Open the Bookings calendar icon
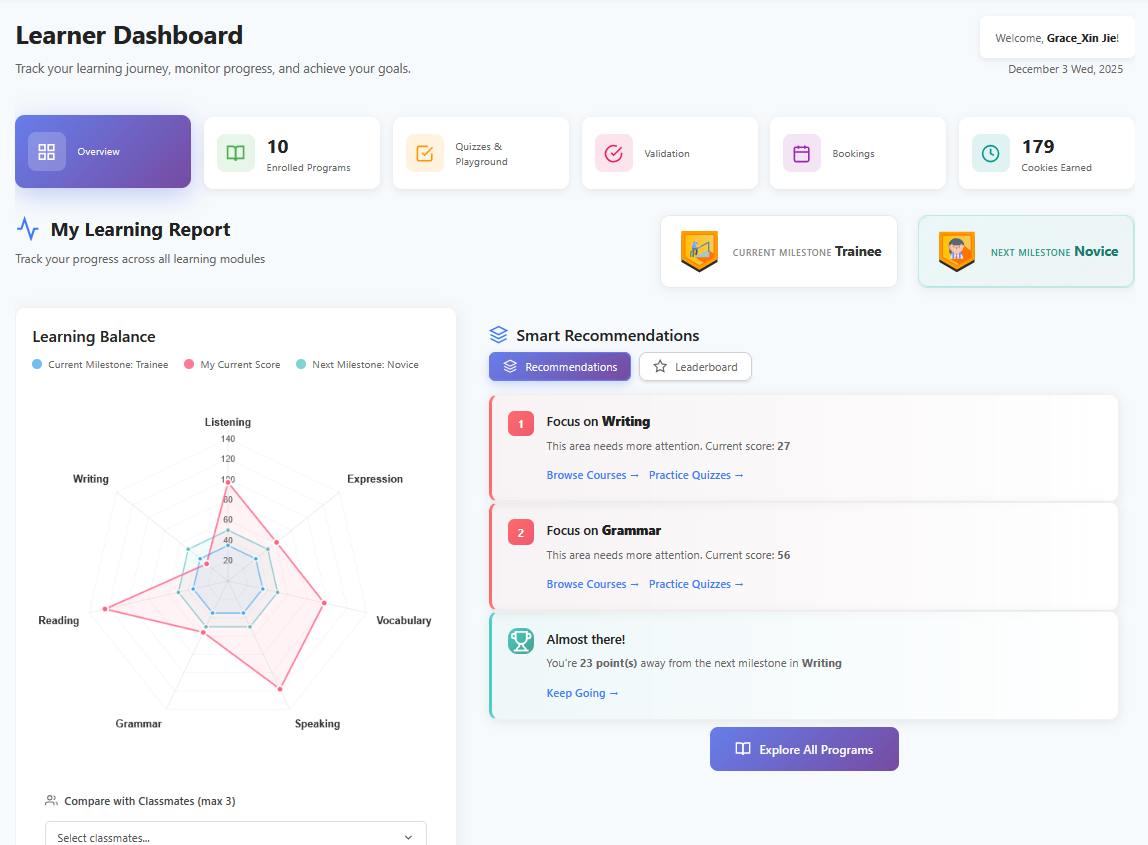The height and width of the screenshot is (845, 1148). tap(802, 153)
